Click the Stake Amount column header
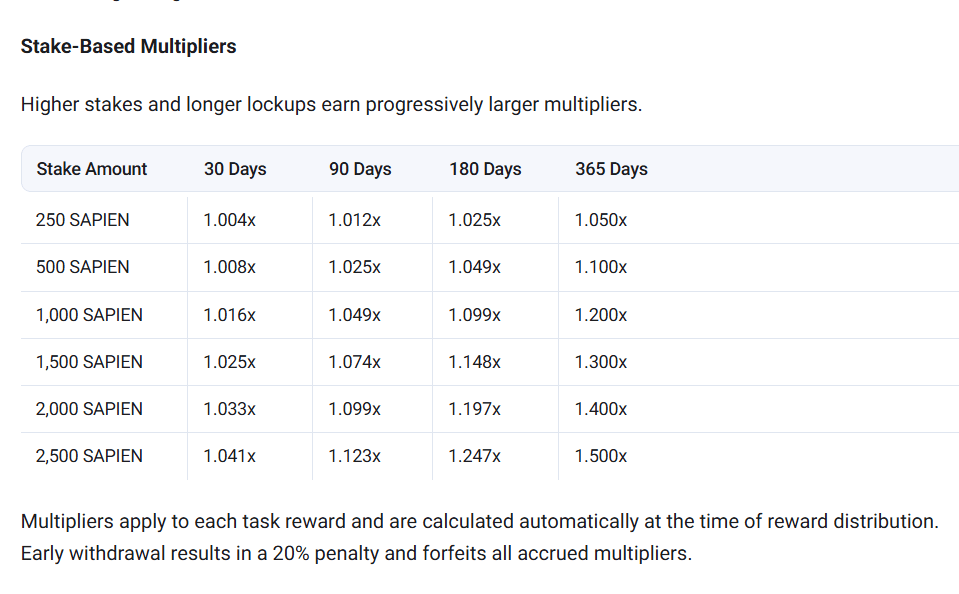 (92, 169)
